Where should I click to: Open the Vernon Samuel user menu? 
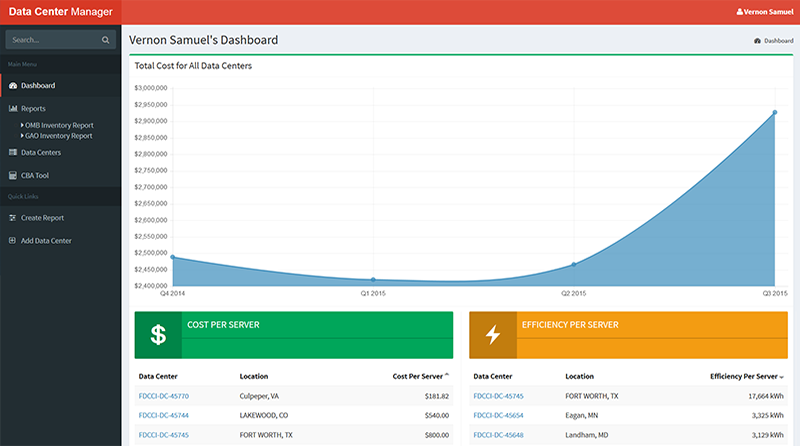tap(765, 12)
